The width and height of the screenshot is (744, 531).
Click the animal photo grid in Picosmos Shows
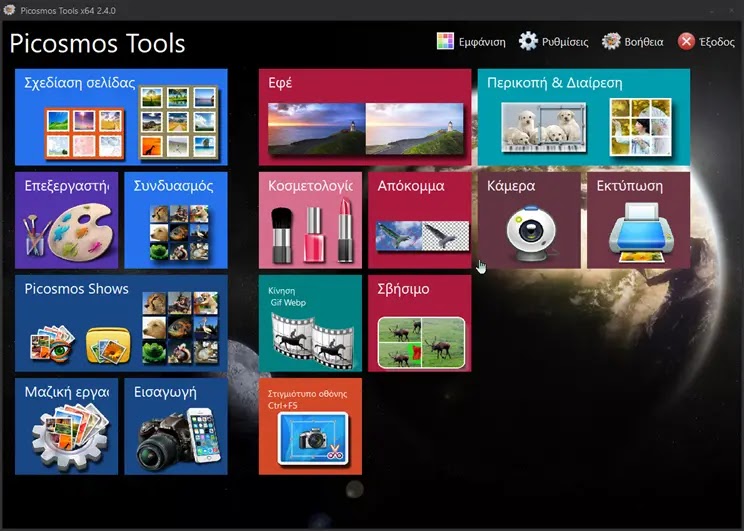click(x=180, y=328)
